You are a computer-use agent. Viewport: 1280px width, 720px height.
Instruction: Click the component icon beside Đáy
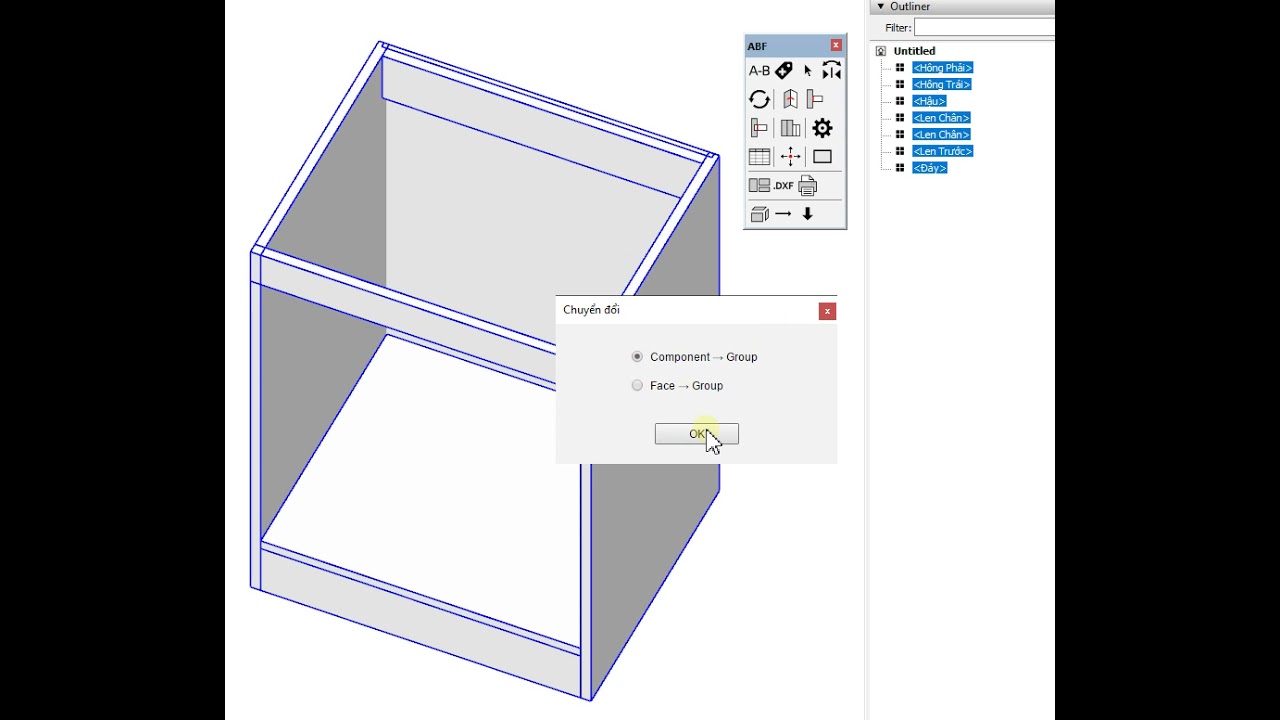(x=900, y=168)
